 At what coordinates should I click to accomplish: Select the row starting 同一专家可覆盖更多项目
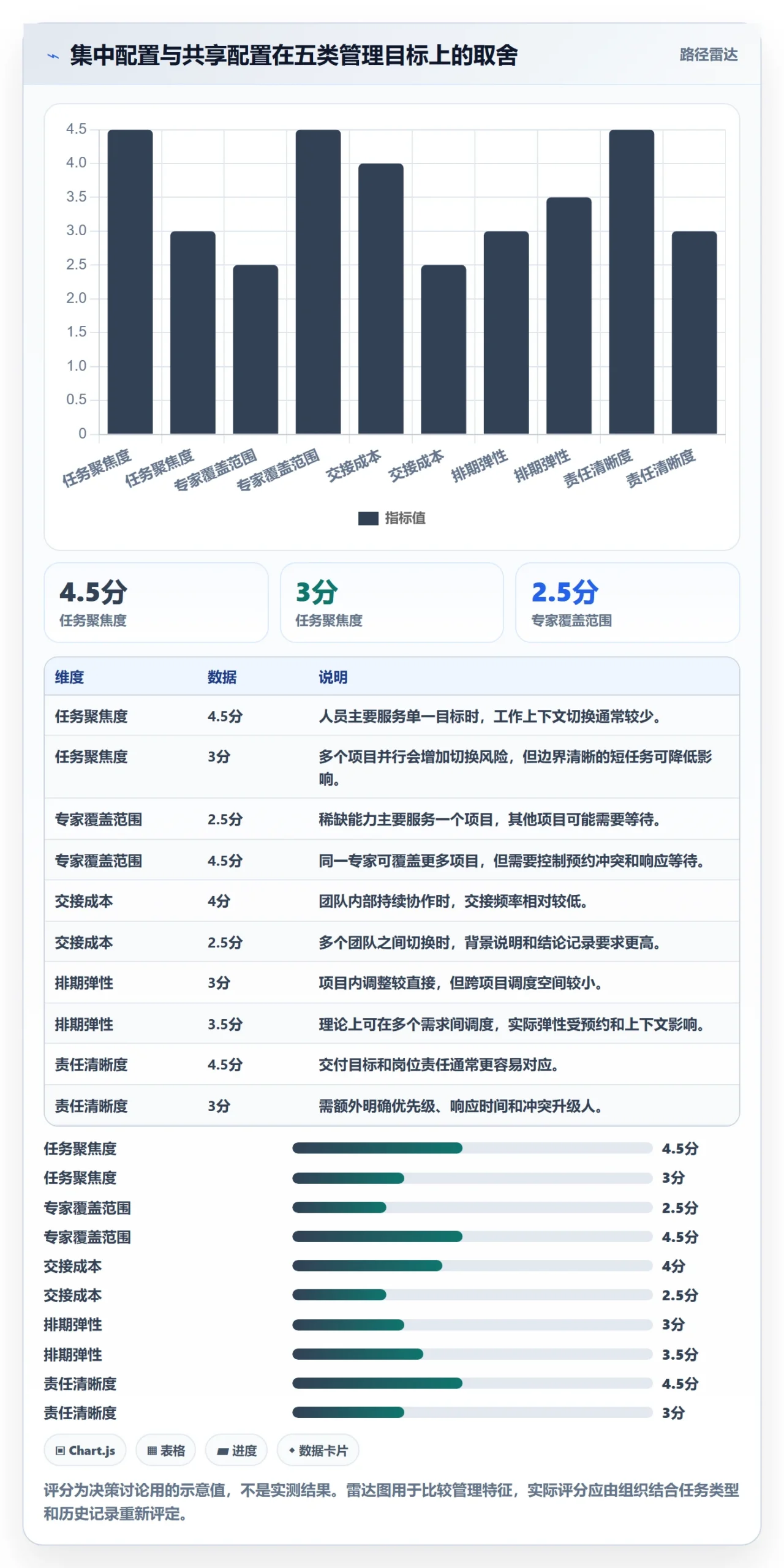(392, 861)
